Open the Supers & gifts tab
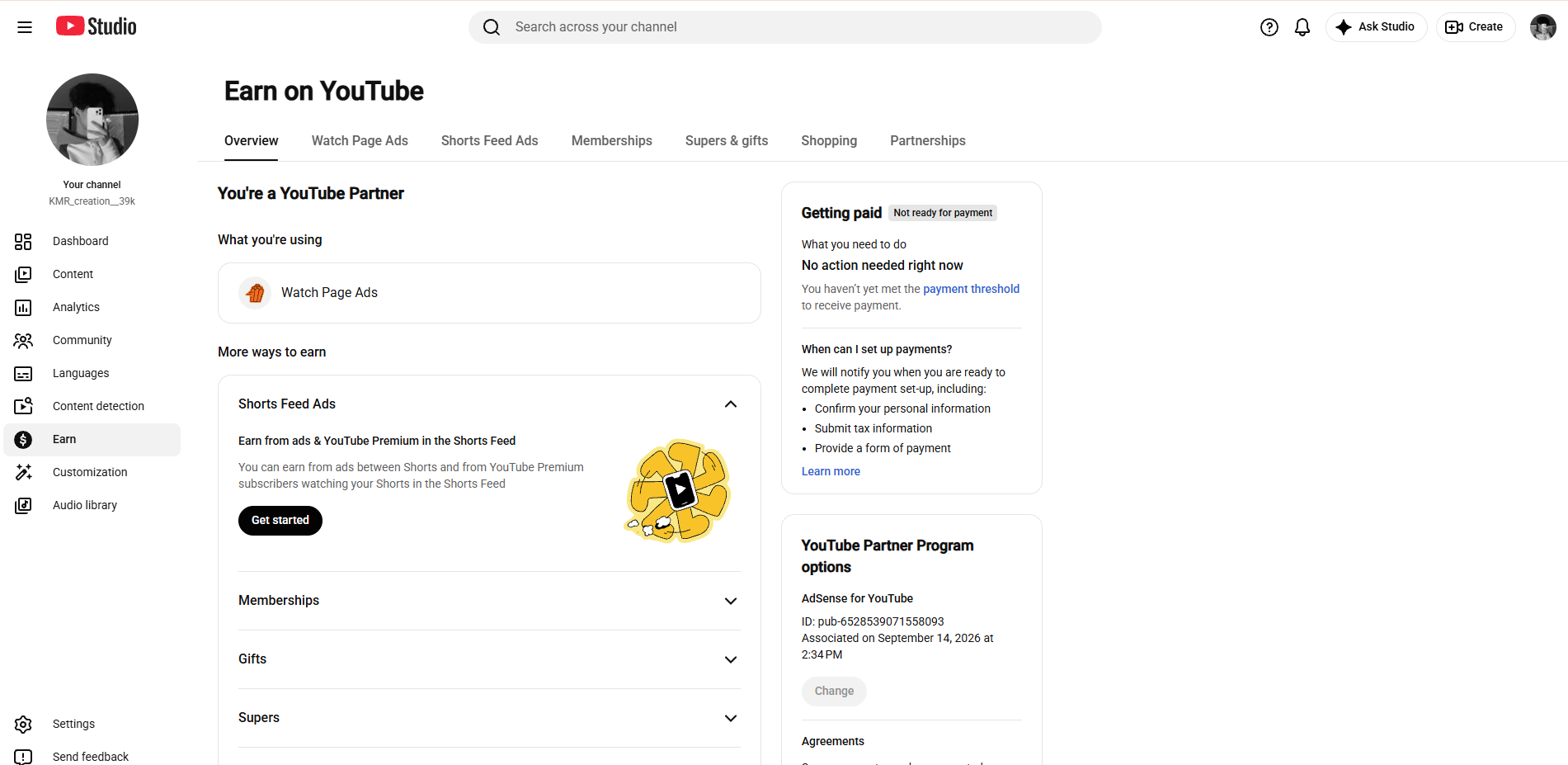 tap(727, 141)
